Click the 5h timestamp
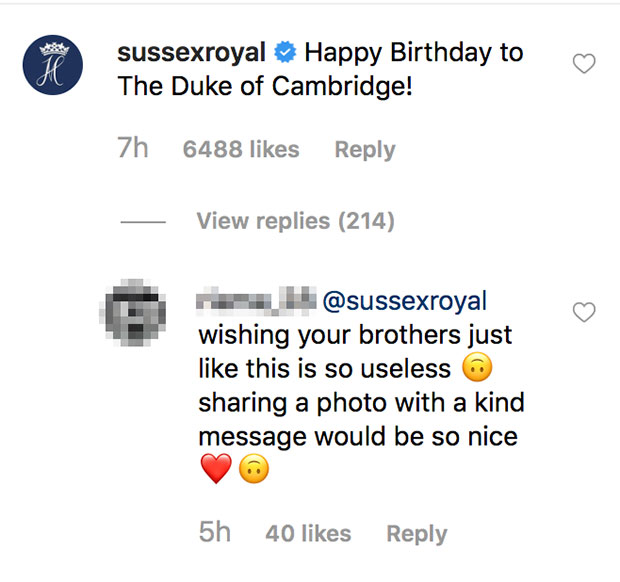This screenshot has width=620, height=582. click(x=215, y=534)
